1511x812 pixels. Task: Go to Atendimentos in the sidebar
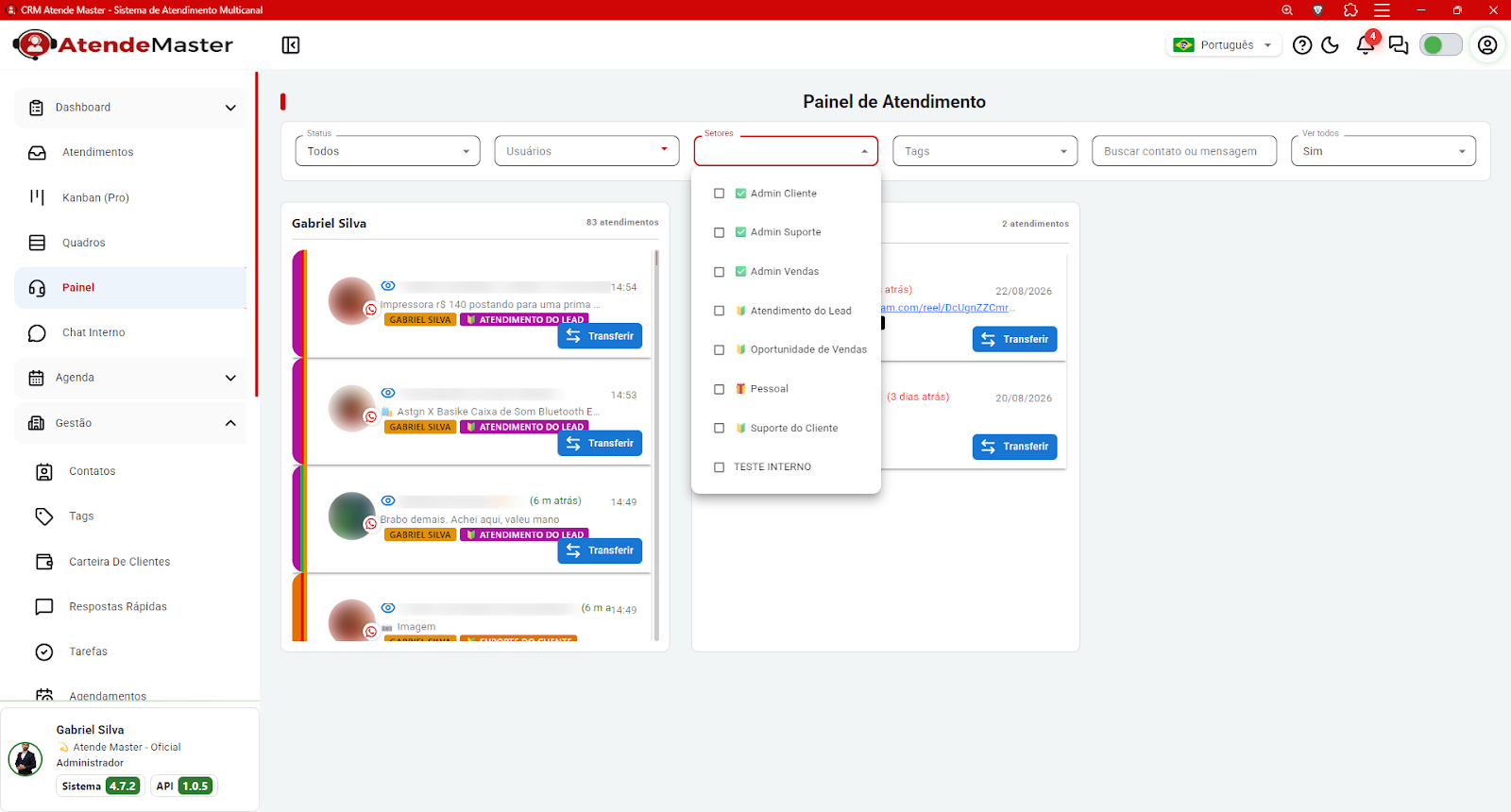(130, 152)
